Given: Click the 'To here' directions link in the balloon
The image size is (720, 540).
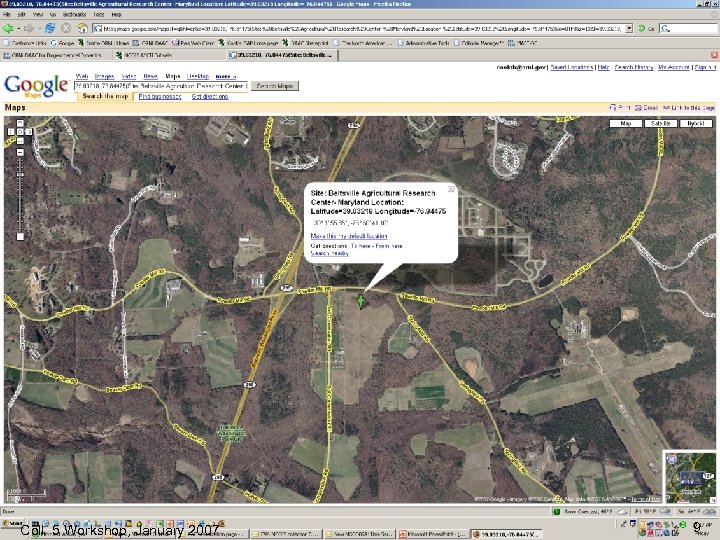Looking at the screenshot, I should pyautogui.click(x=360, y=246).
